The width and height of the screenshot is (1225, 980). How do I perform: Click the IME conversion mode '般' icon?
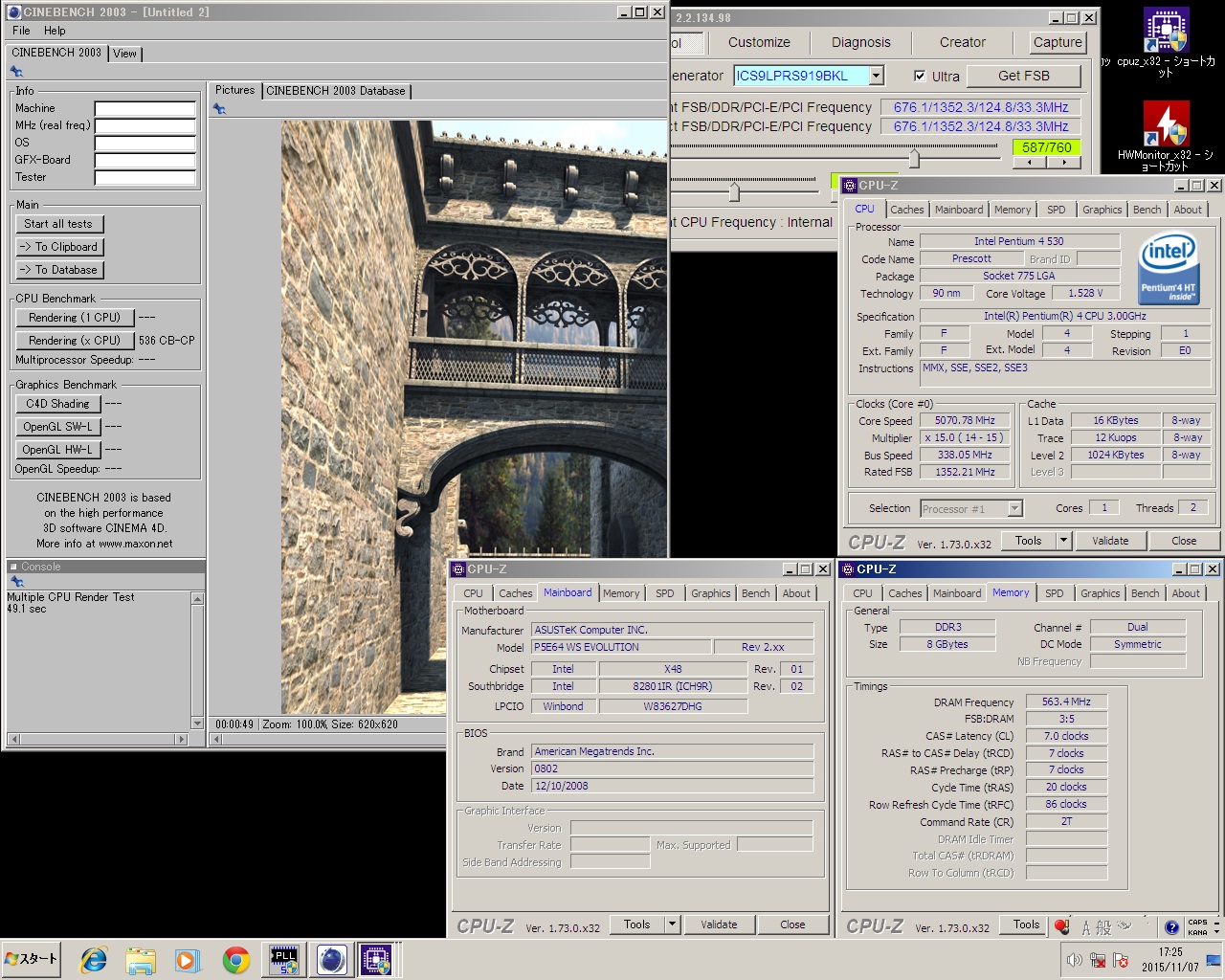tap(1103, 927)
